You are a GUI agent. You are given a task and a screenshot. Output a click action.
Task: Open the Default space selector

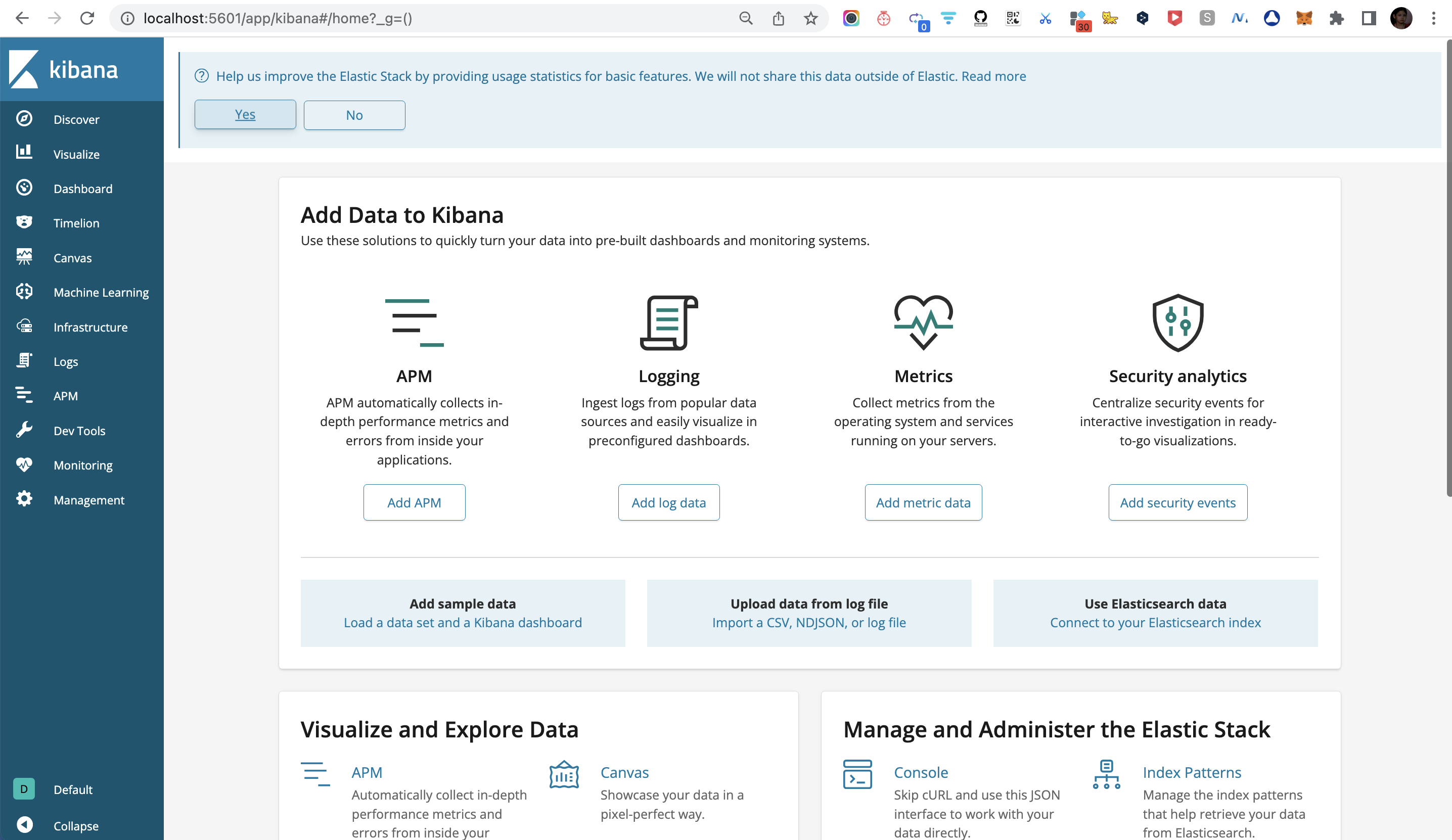(24, 789)
